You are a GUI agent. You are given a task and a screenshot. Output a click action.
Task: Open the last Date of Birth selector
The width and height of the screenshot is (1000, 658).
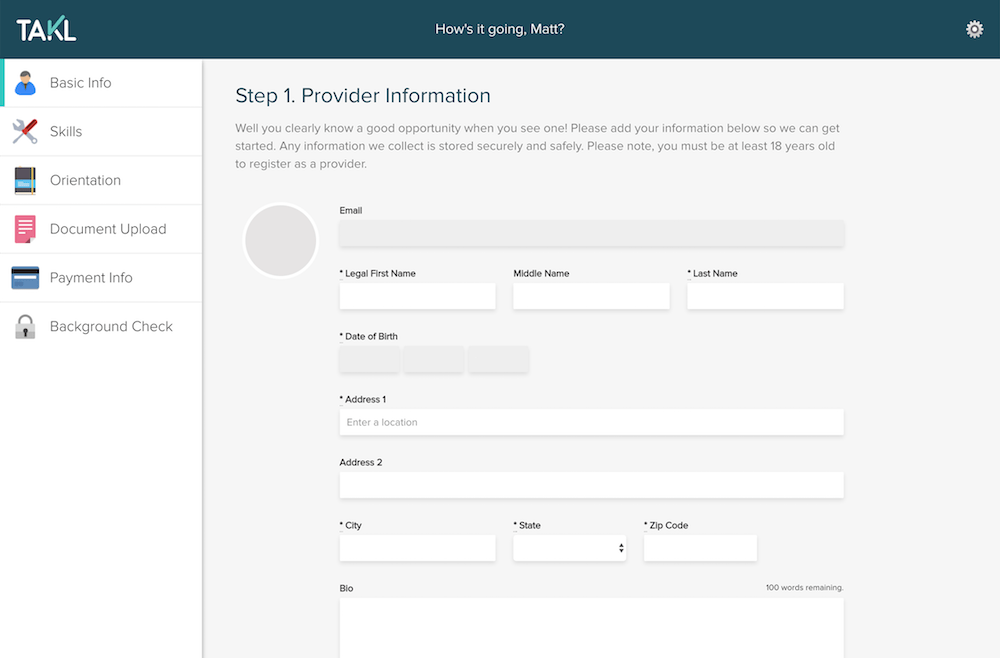point(498,359)
